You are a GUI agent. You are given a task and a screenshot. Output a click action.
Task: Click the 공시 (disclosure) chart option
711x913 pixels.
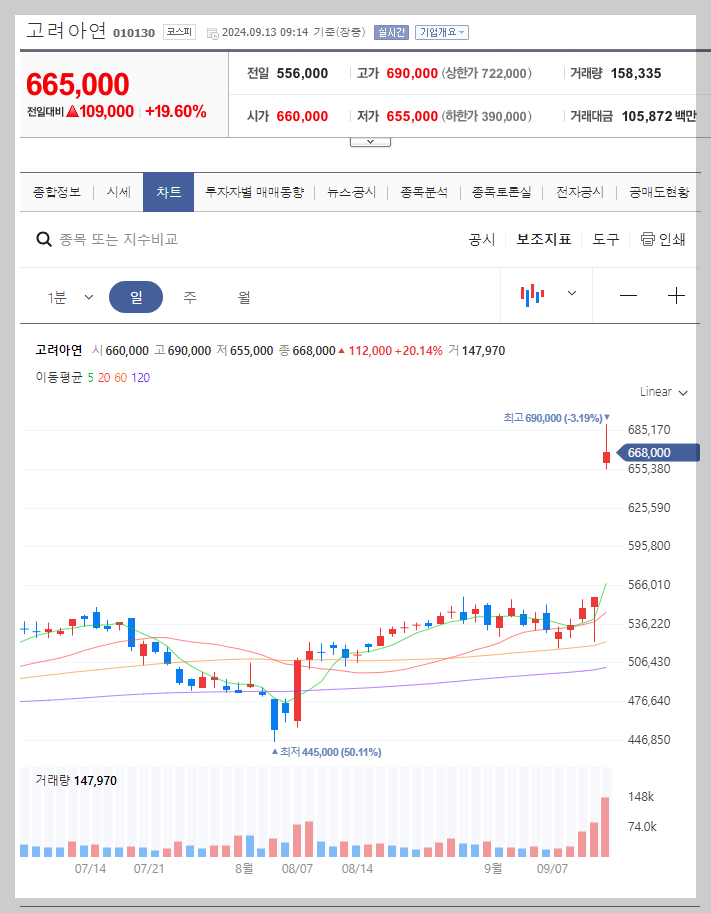(481, 240)
